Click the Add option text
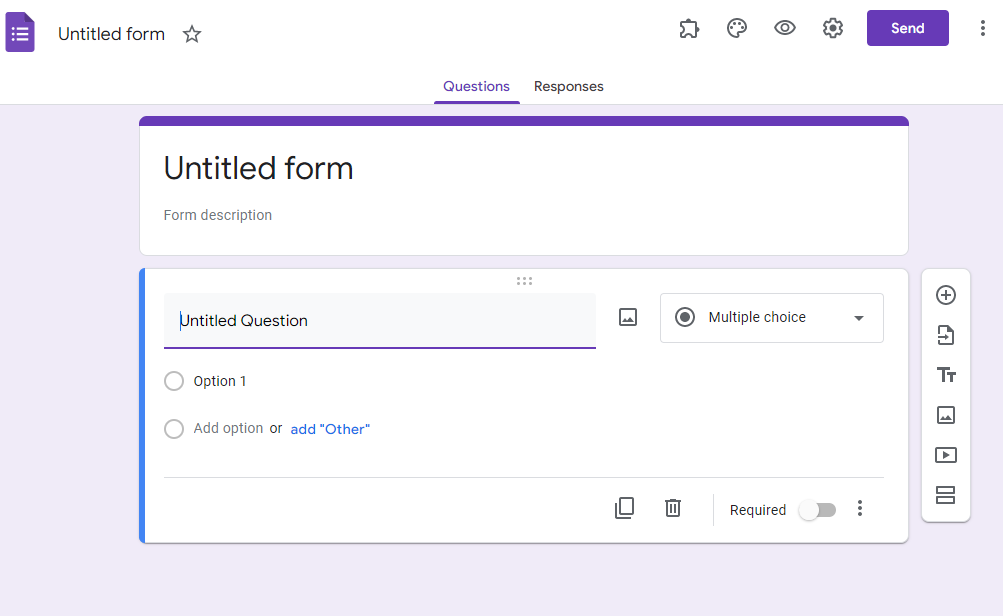Image resolution: width=1003 pixels, height=616 pixels. (228, 428)
